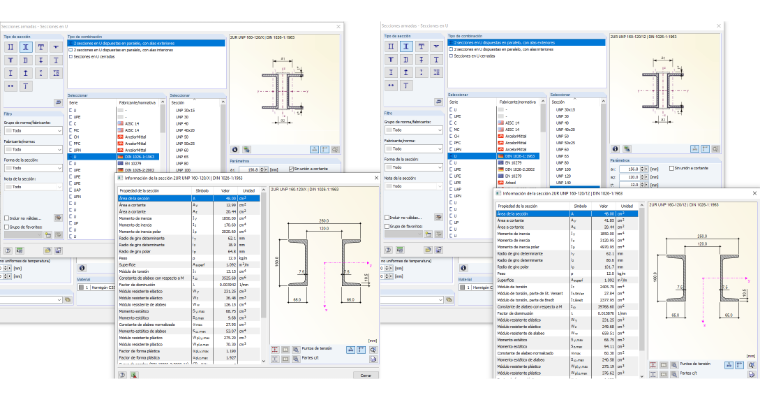This screenshot has width=760, height=400.
Task: Open 'Nota de la sección' dropdown in right dialog
Action: click(414, 186)
